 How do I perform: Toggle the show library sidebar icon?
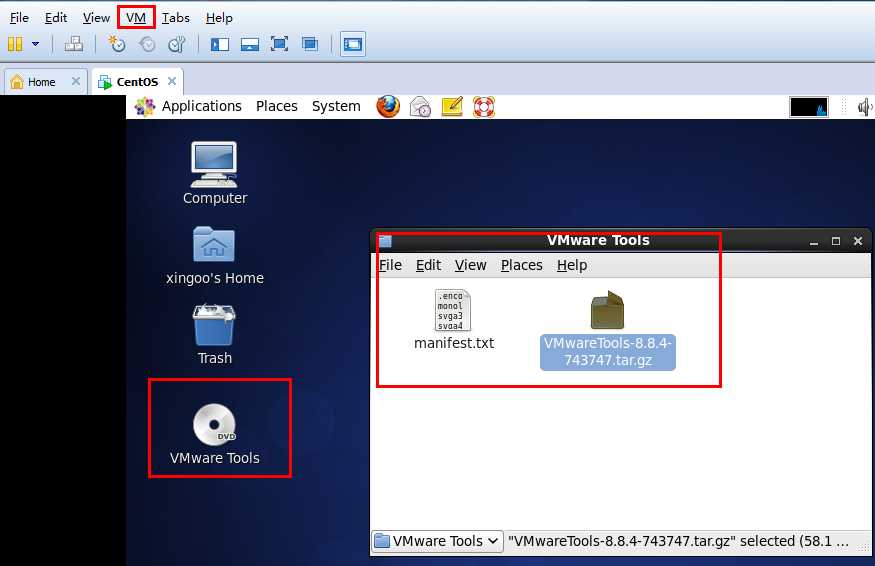click(220, 44)
